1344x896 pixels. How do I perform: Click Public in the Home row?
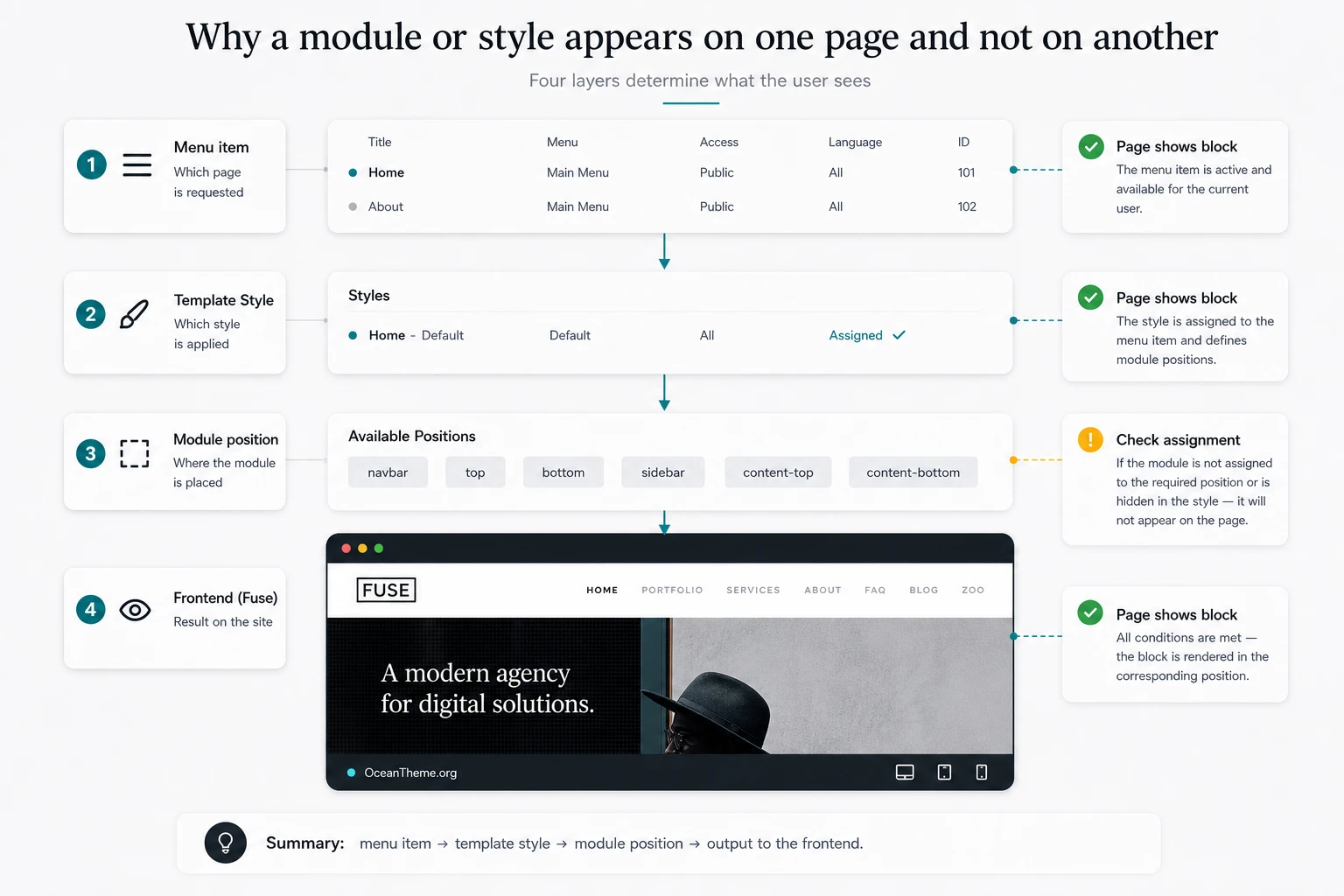pyautogui.click(x=717, y=172)
